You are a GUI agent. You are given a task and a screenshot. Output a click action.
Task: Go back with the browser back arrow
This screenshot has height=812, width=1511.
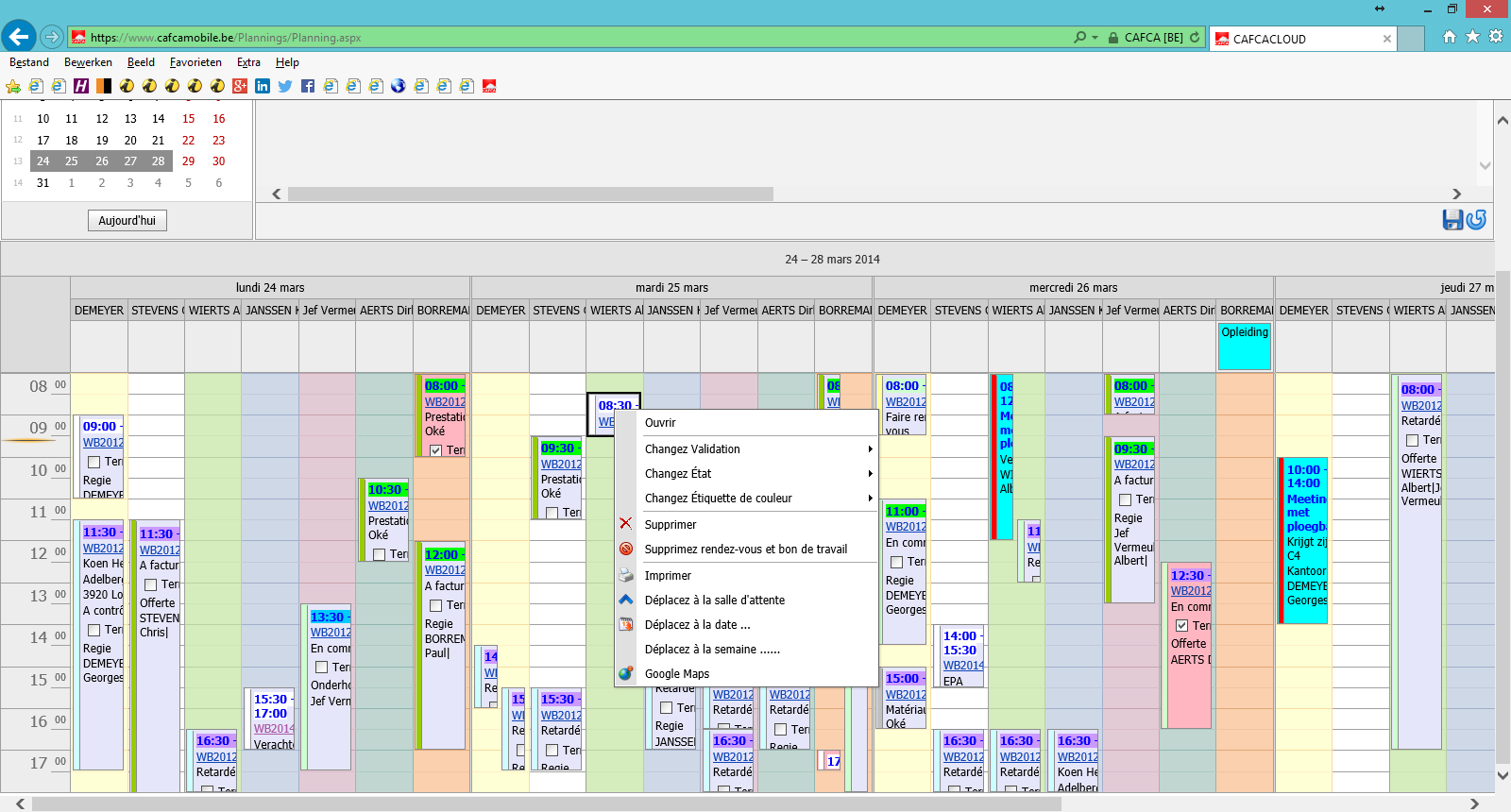(19, 37)
